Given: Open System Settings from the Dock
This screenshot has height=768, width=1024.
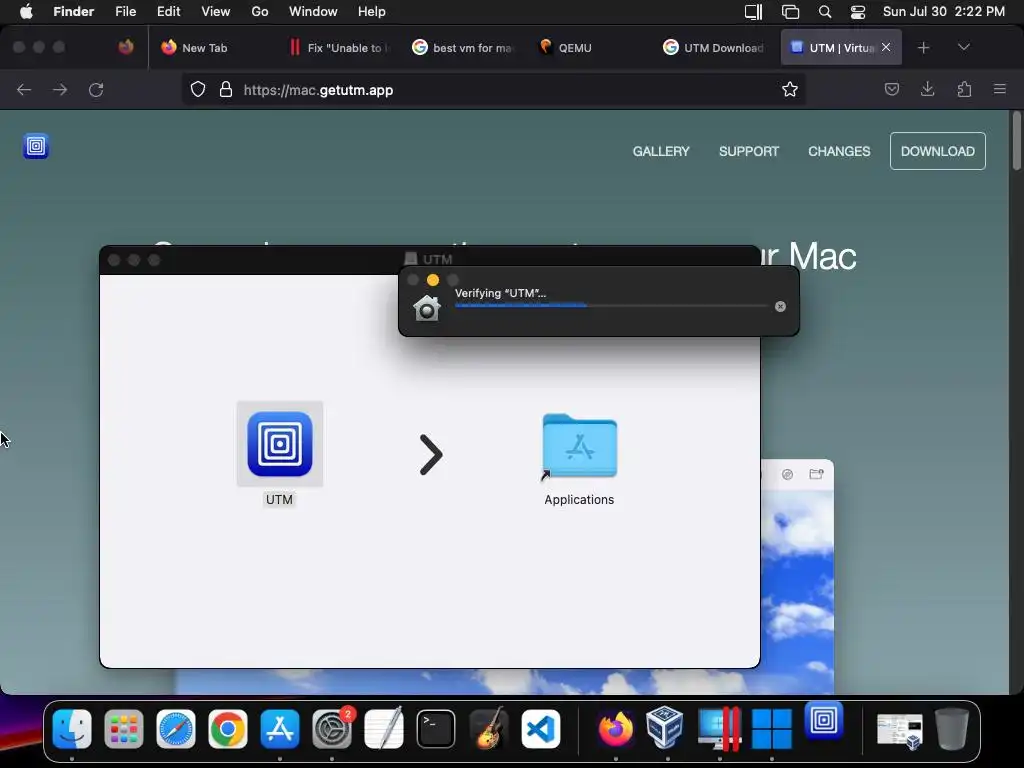Looking at the screenshot, I should point(332,729).
